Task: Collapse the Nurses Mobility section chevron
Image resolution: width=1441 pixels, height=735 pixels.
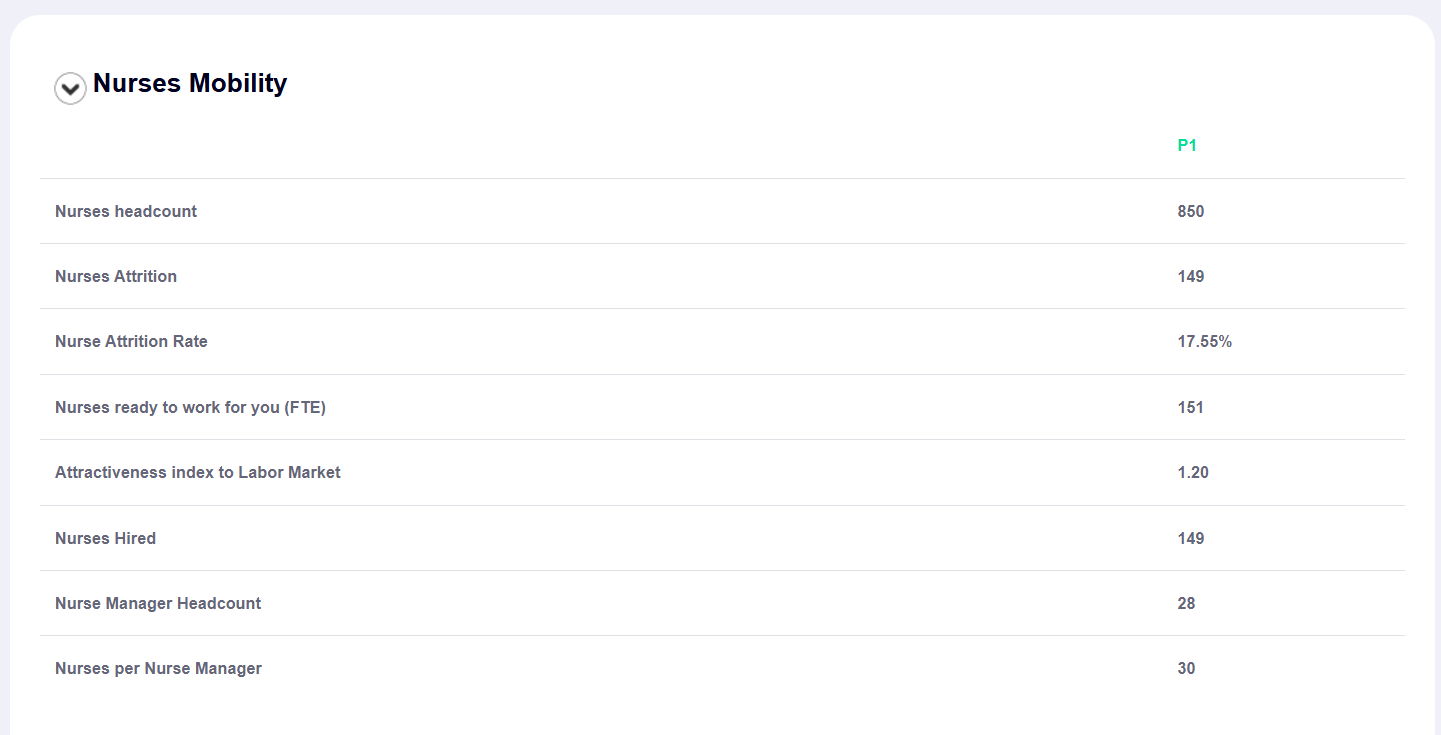Action: click(70, 89)
